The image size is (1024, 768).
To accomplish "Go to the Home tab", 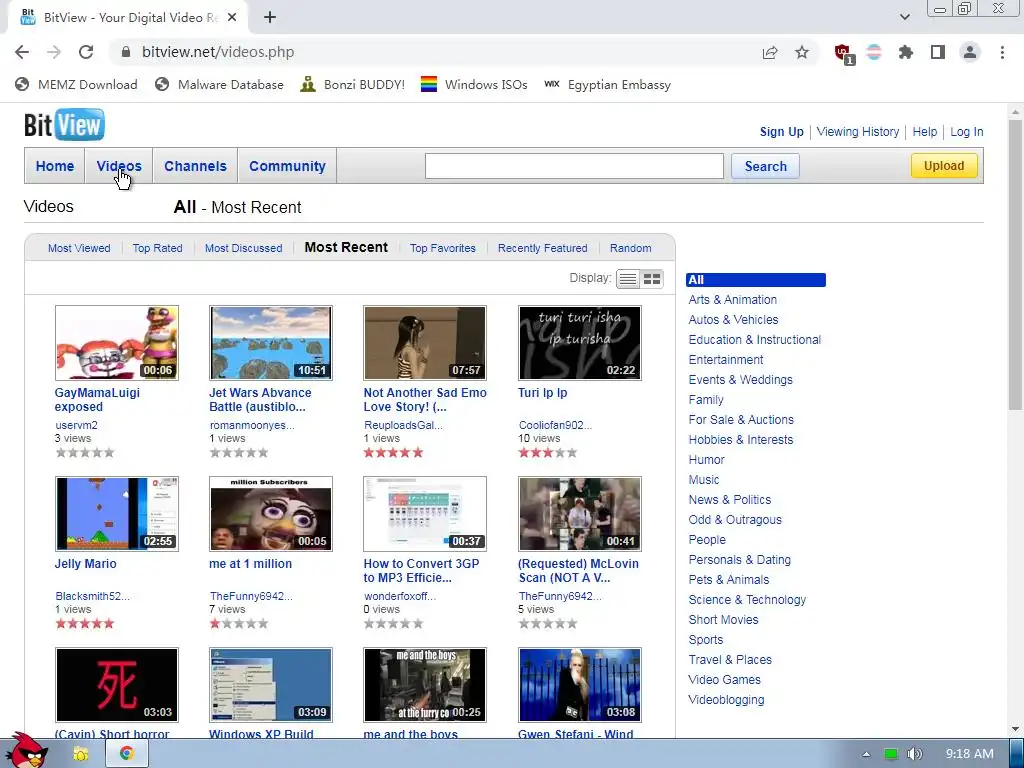I will pos(55,166).
